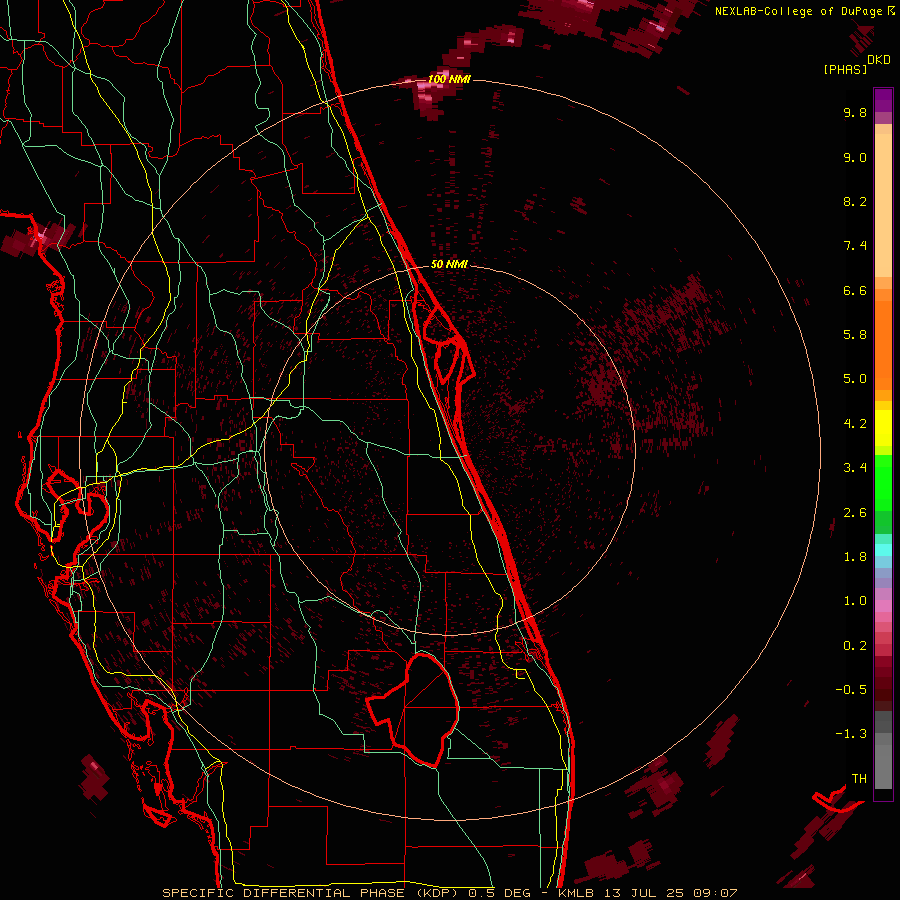This screenshot has width=900, height=900.
Task: Click the 9.8 scale value
Action: (855, 112)
